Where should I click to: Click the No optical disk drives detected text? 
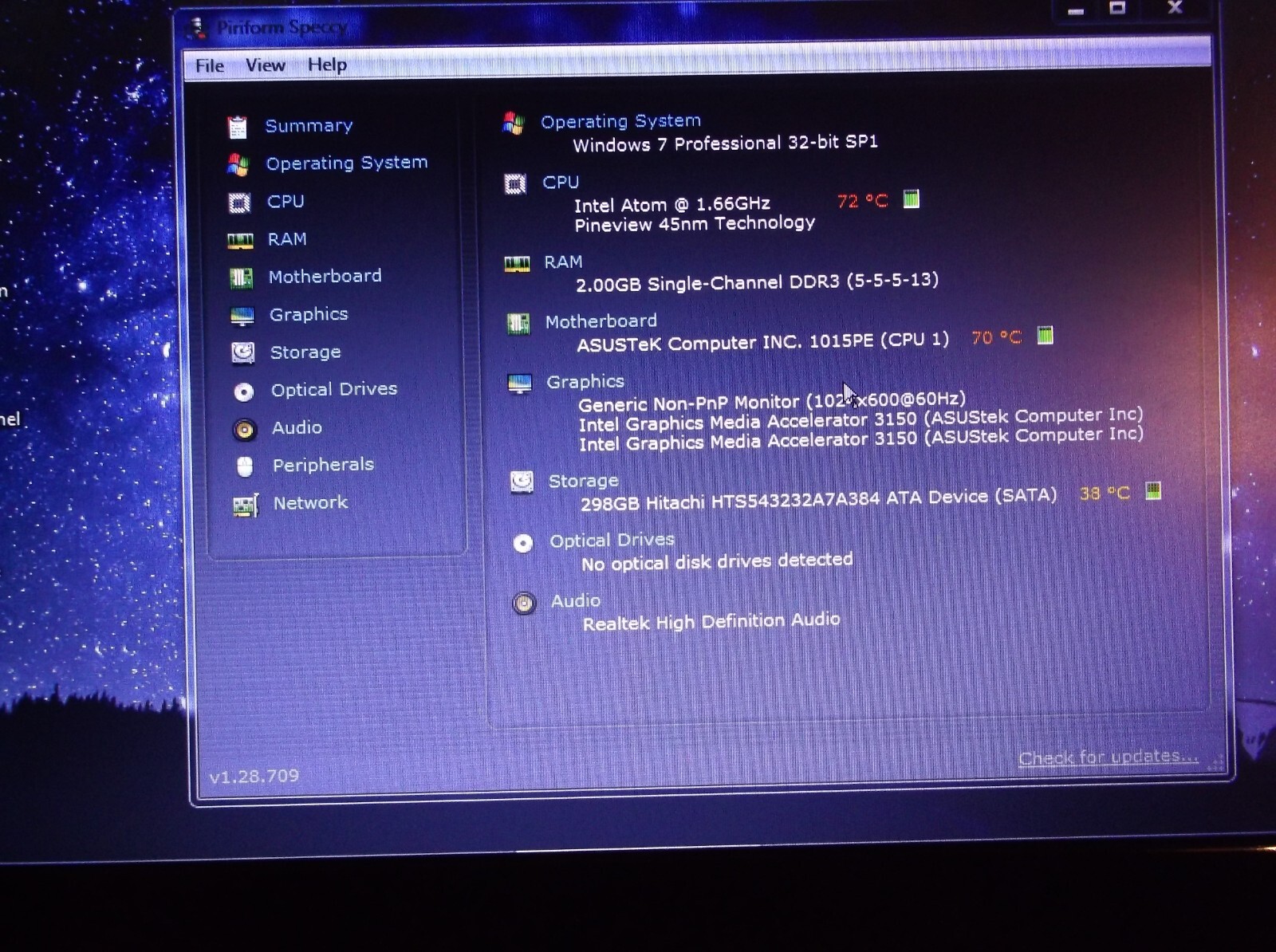(x=717, y=562)
